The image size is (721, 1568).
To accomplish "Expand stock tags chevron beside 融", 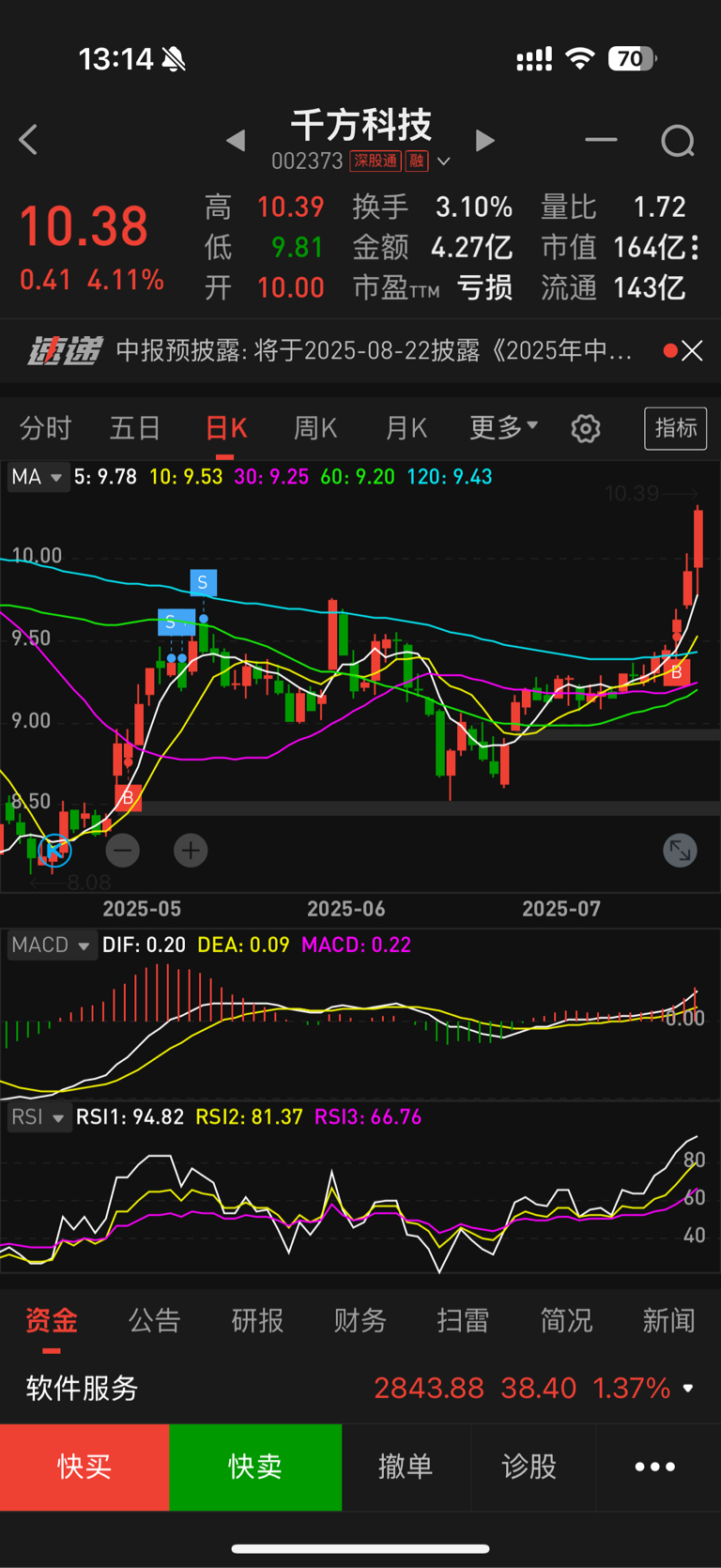I will [444, 161].
